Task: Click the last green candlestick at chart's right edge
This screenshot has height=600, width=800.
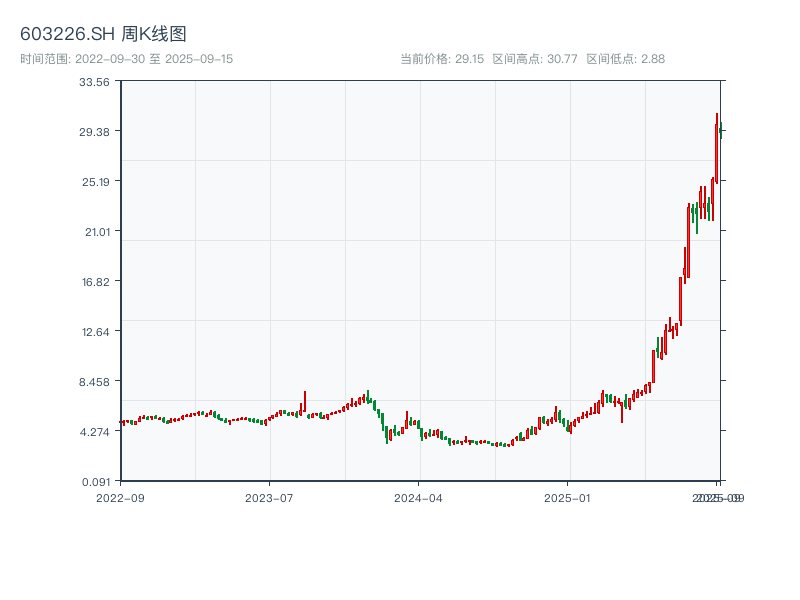Action: [721, 130]
